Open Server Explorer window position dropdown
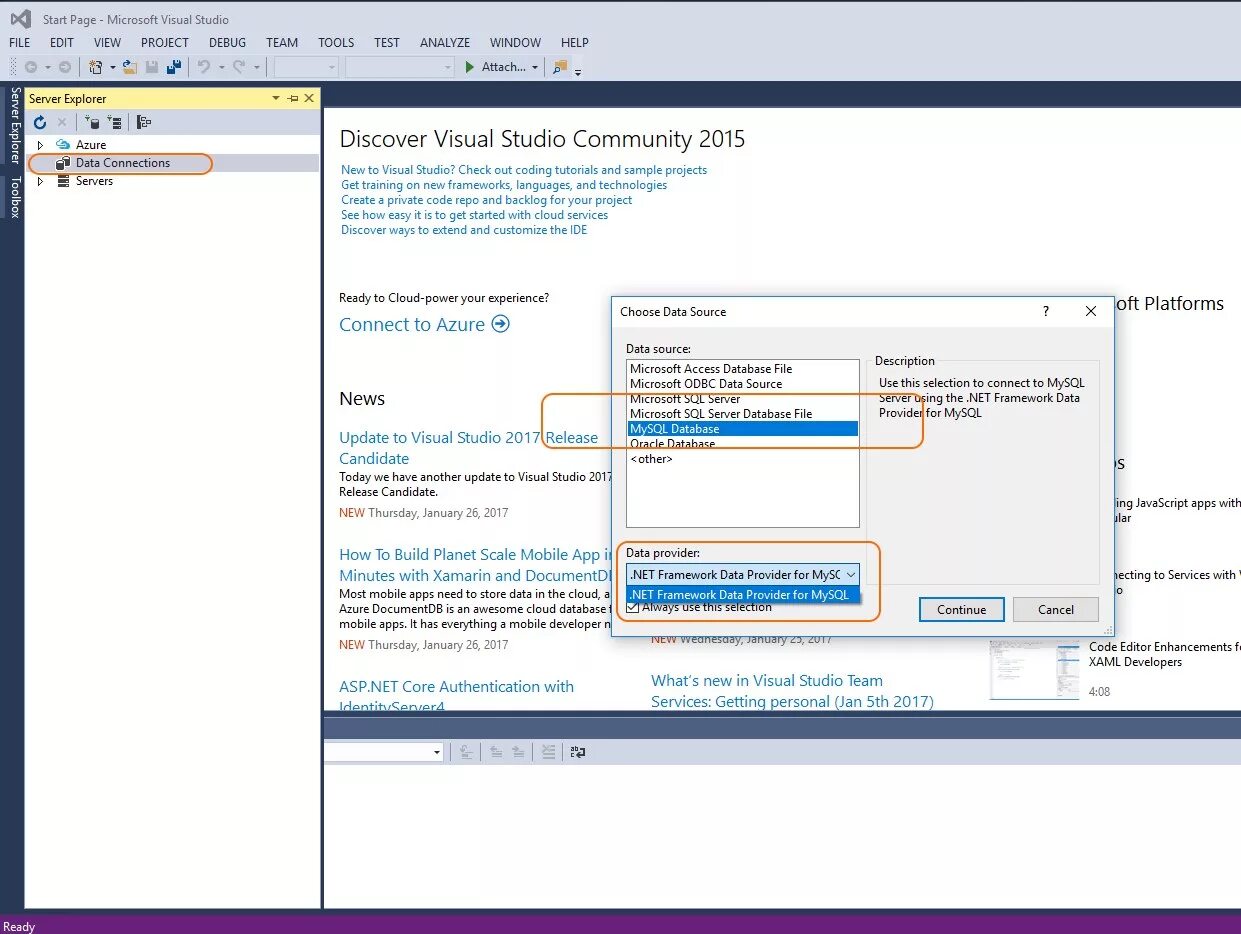The image size is (1241, 934). click(x=276, y=98)
